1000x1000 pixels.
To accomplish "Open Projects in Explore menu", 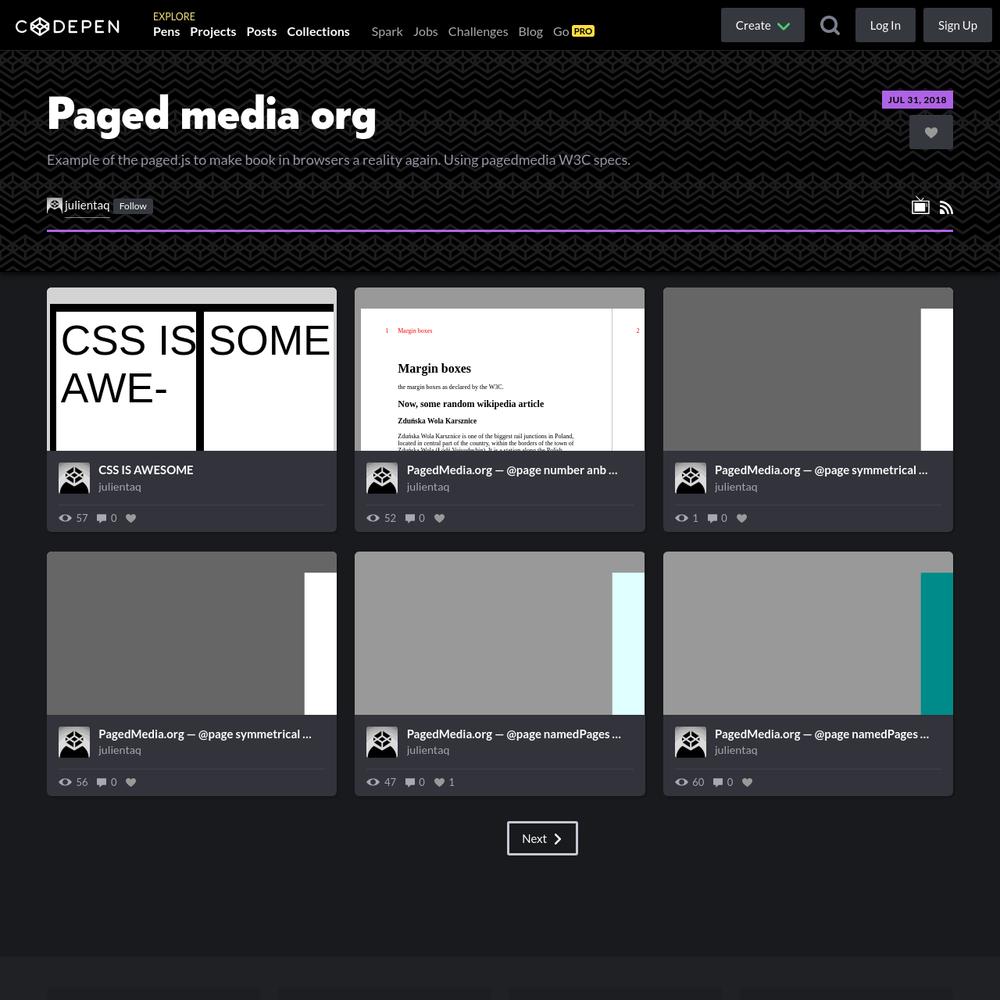I will (213, 31).
